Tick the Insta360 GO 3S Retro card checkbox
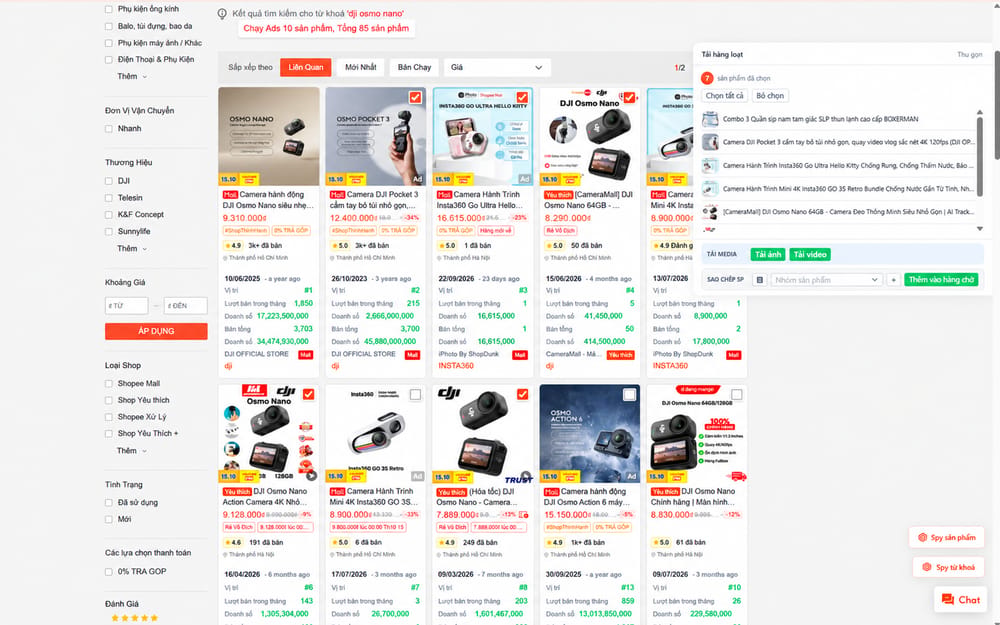This screenshot has height=625, width=1000. (415, 395)
